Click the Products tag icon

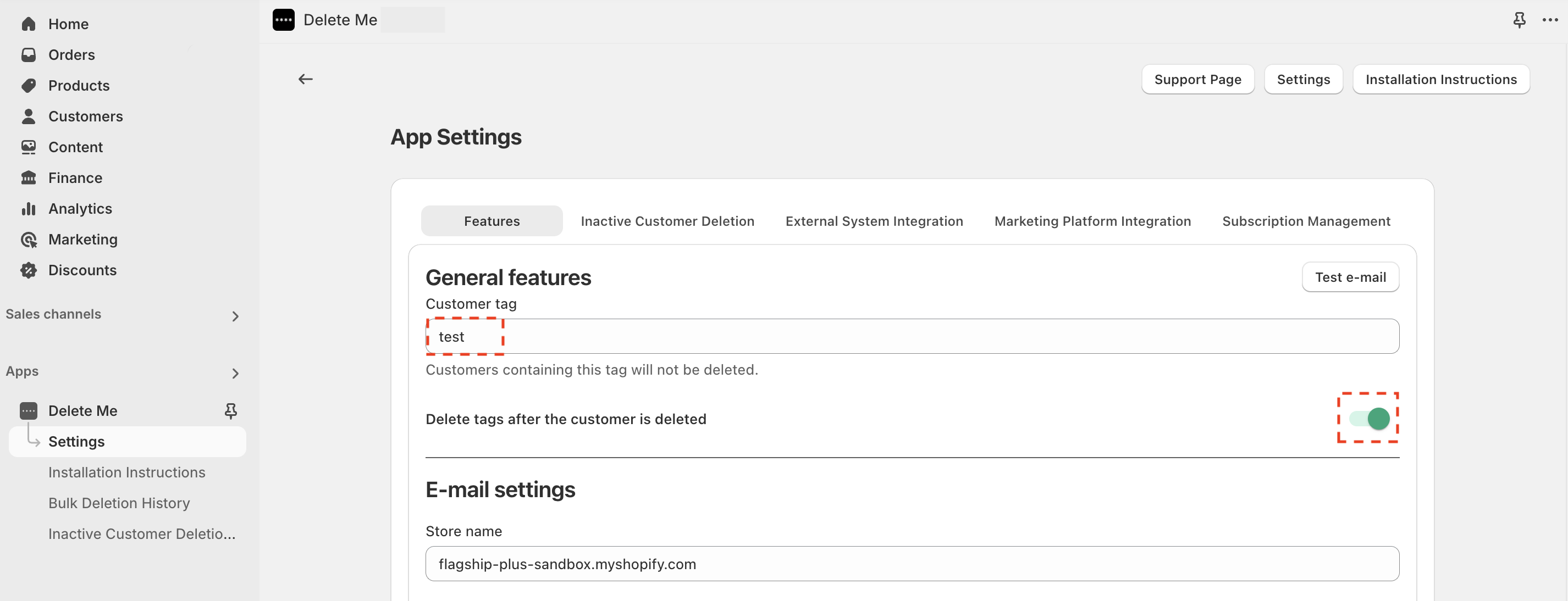click(x=28, y=85)
